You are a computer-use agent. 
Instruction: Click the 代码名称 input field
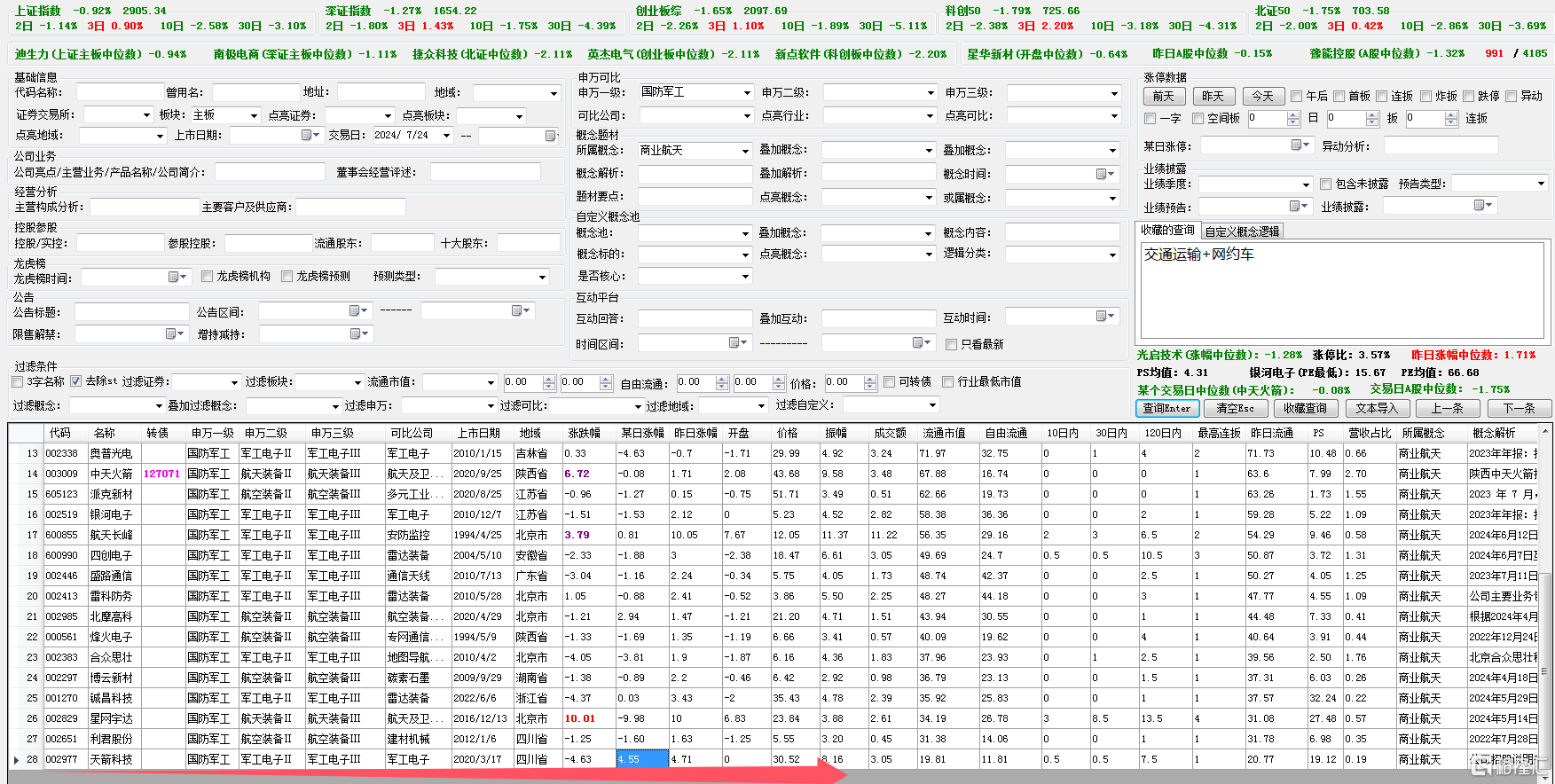121,92
